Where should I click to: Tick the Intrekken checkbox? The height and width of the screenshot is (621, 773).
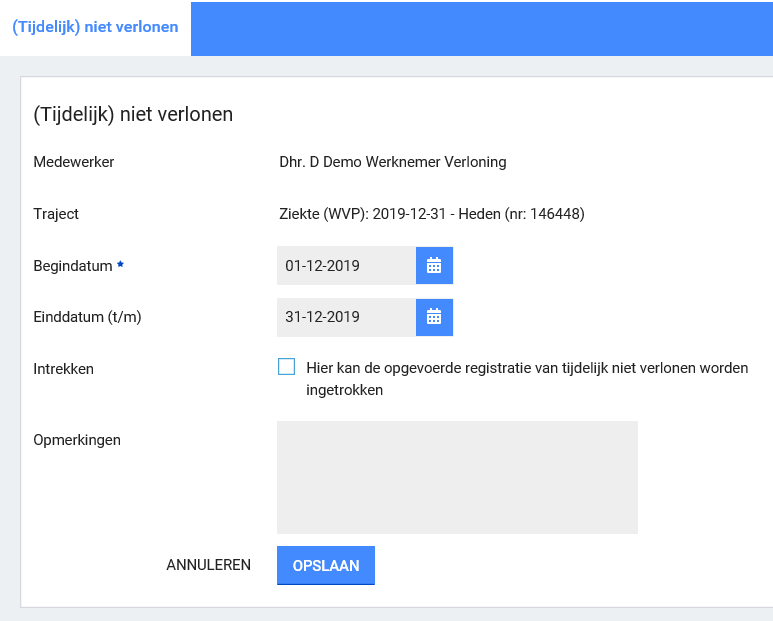287,367
